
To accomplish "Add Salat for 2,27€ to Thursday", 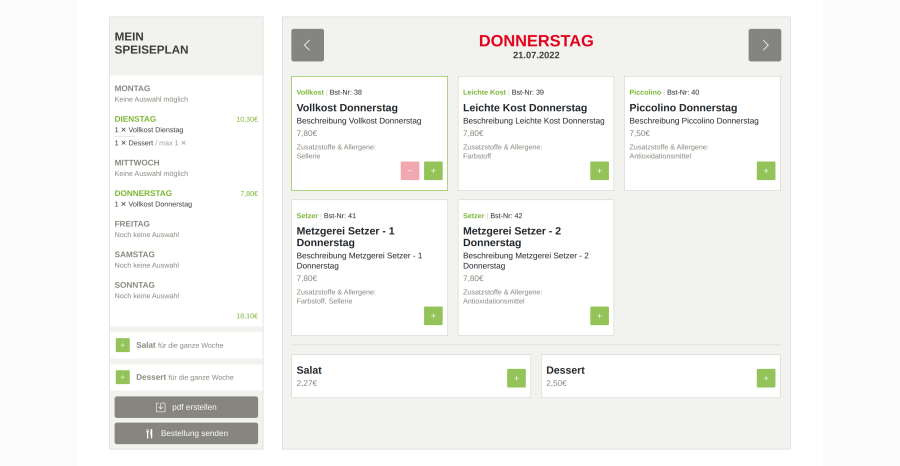I will click(x=516, y=378).
